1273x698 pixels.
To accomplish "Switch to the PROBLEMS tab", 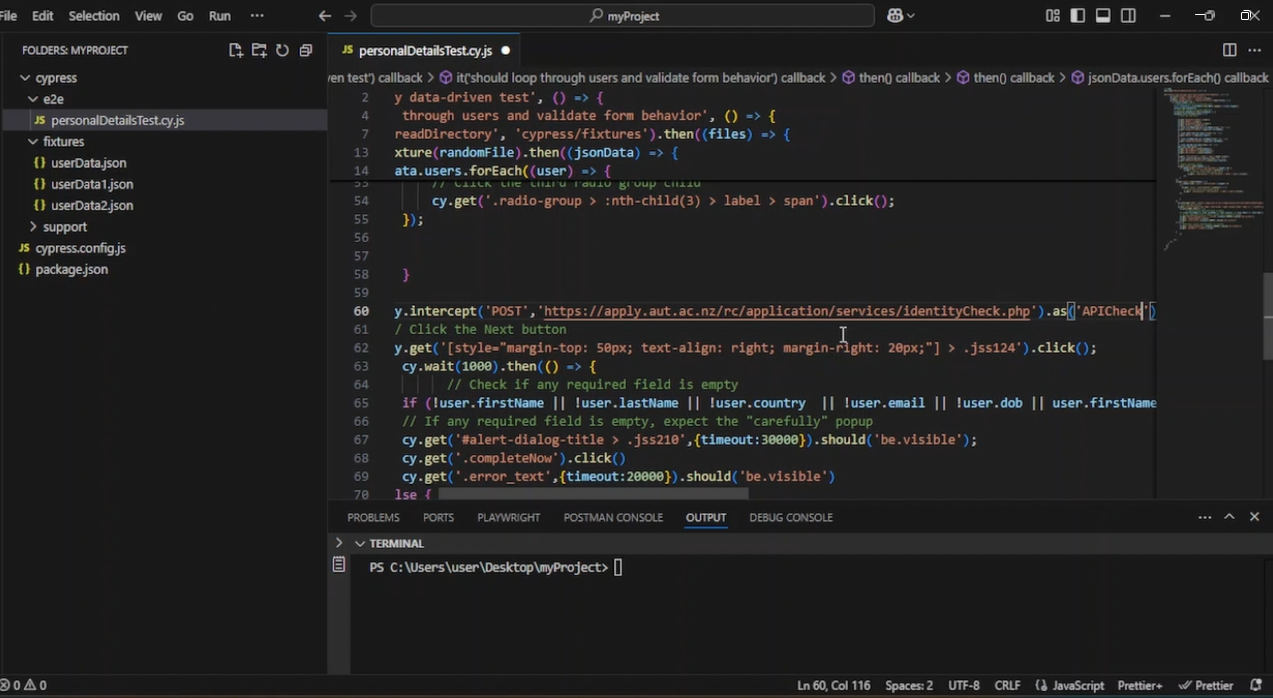I will coord(373,517).
